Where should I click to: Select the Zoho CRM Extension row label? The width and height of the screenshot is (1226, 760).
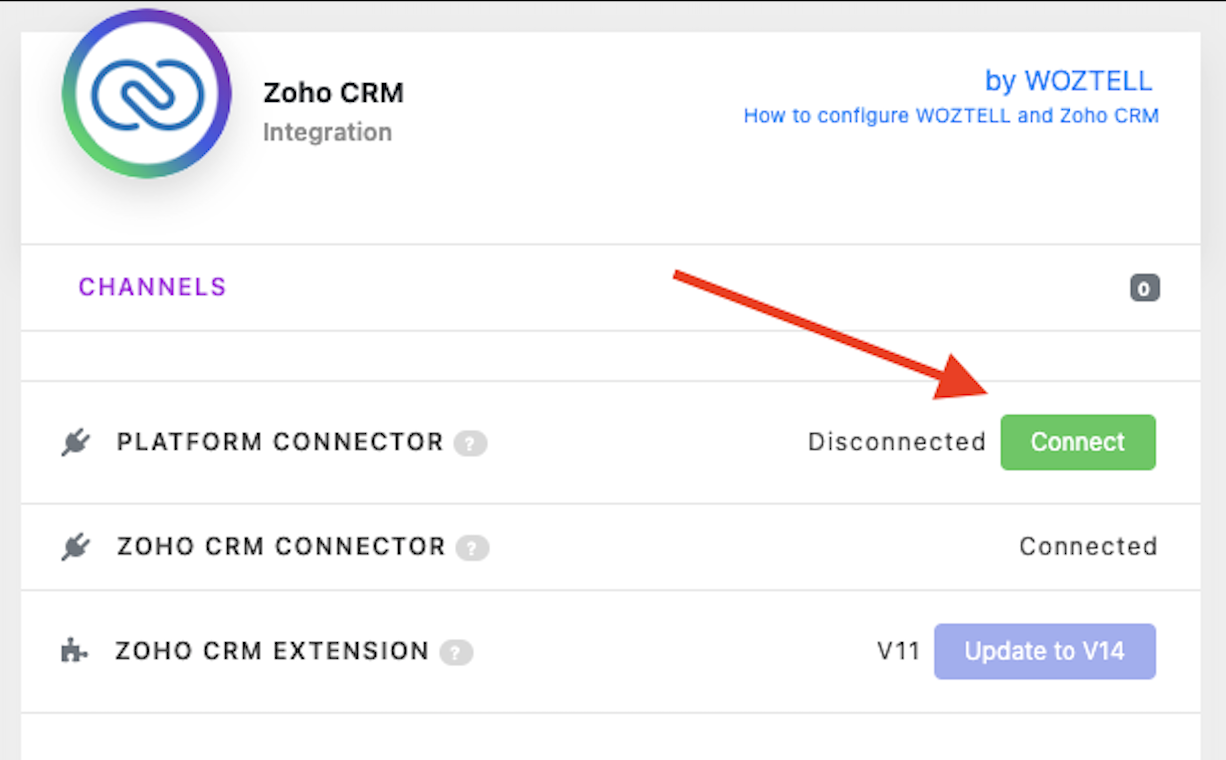coord(272,651)
